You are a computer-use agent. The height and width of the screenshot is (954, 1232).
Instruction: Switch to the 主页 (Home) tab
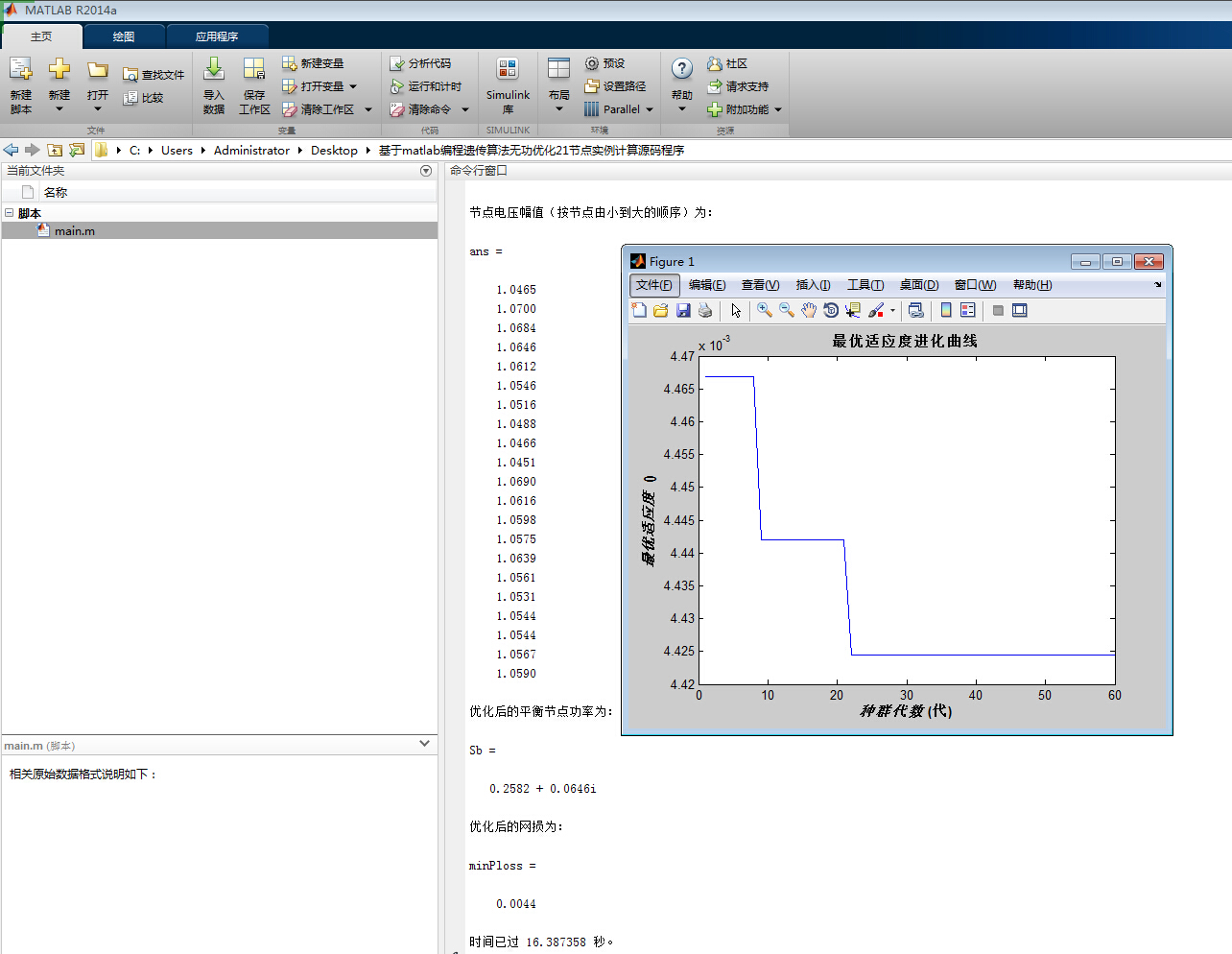click(41, 36)
